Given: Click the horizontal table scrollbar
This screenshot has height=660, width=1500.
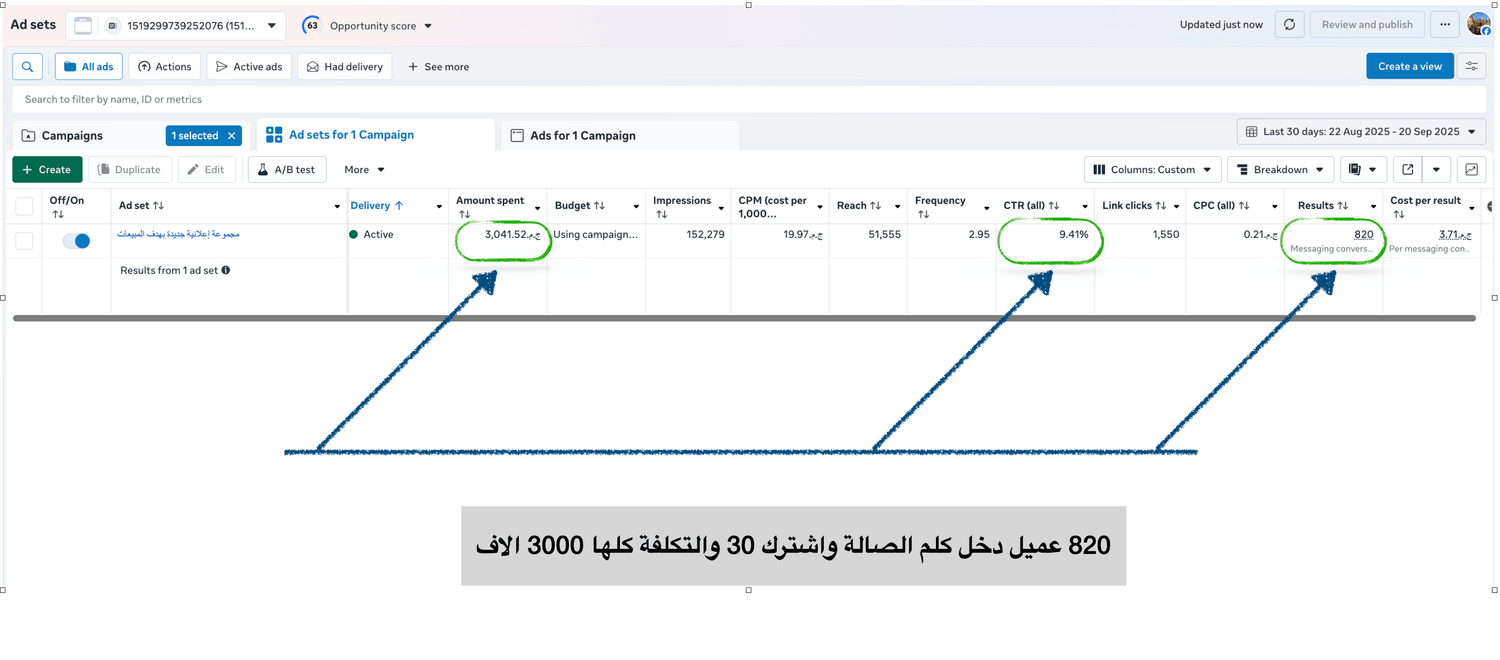Looking at the screenshot, I should click(744, 318).
